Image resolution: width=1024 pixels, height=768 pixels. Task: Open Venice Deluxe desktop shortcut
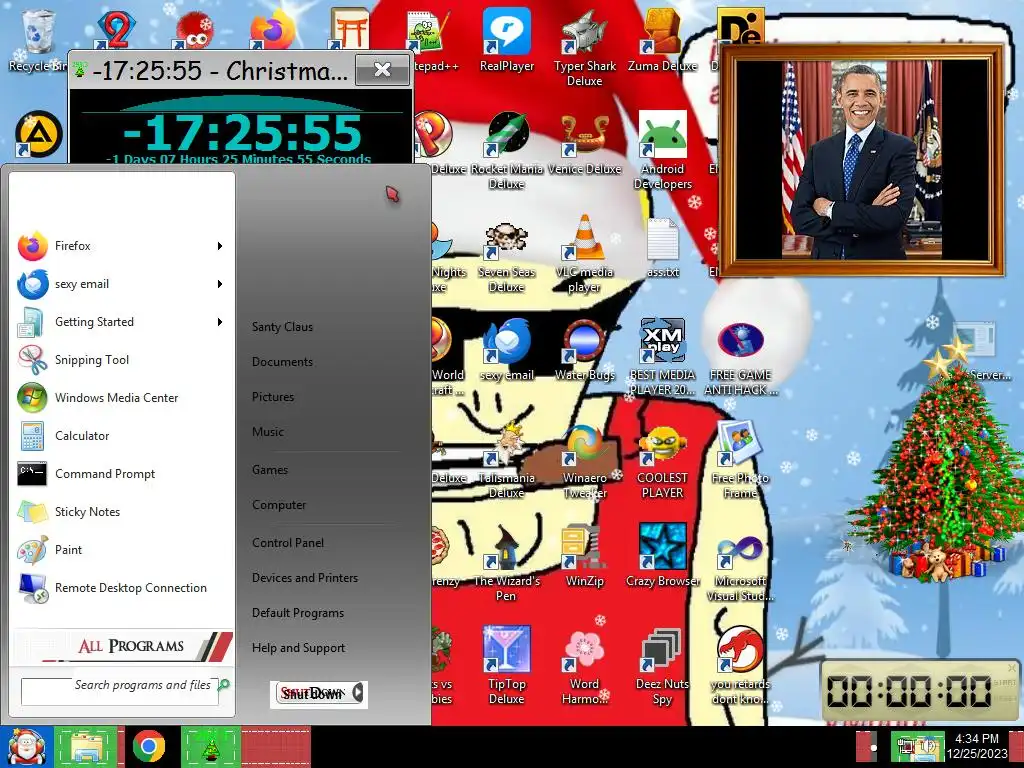pos(584,143)
